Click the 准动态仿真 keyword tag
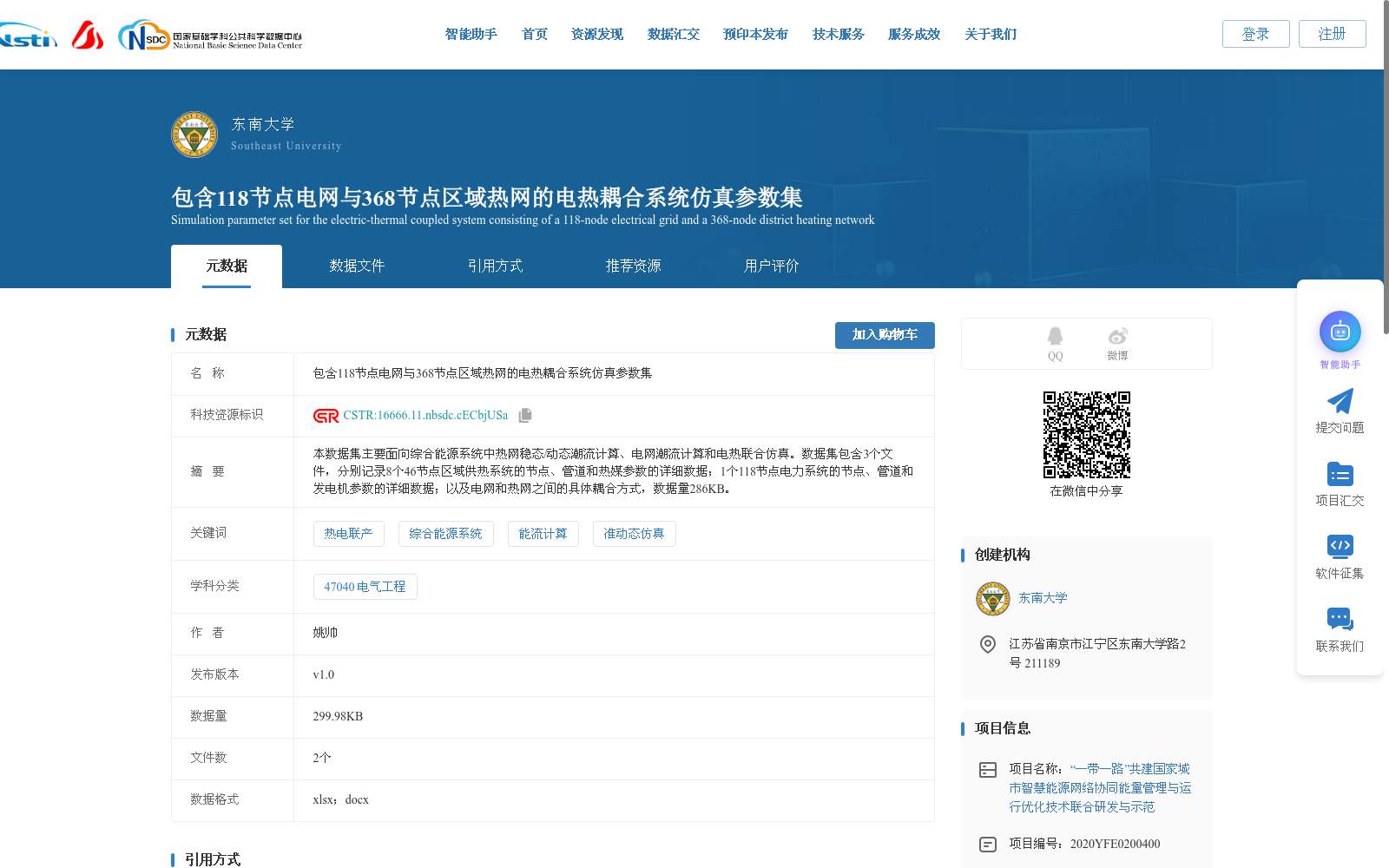 point(634,534)
